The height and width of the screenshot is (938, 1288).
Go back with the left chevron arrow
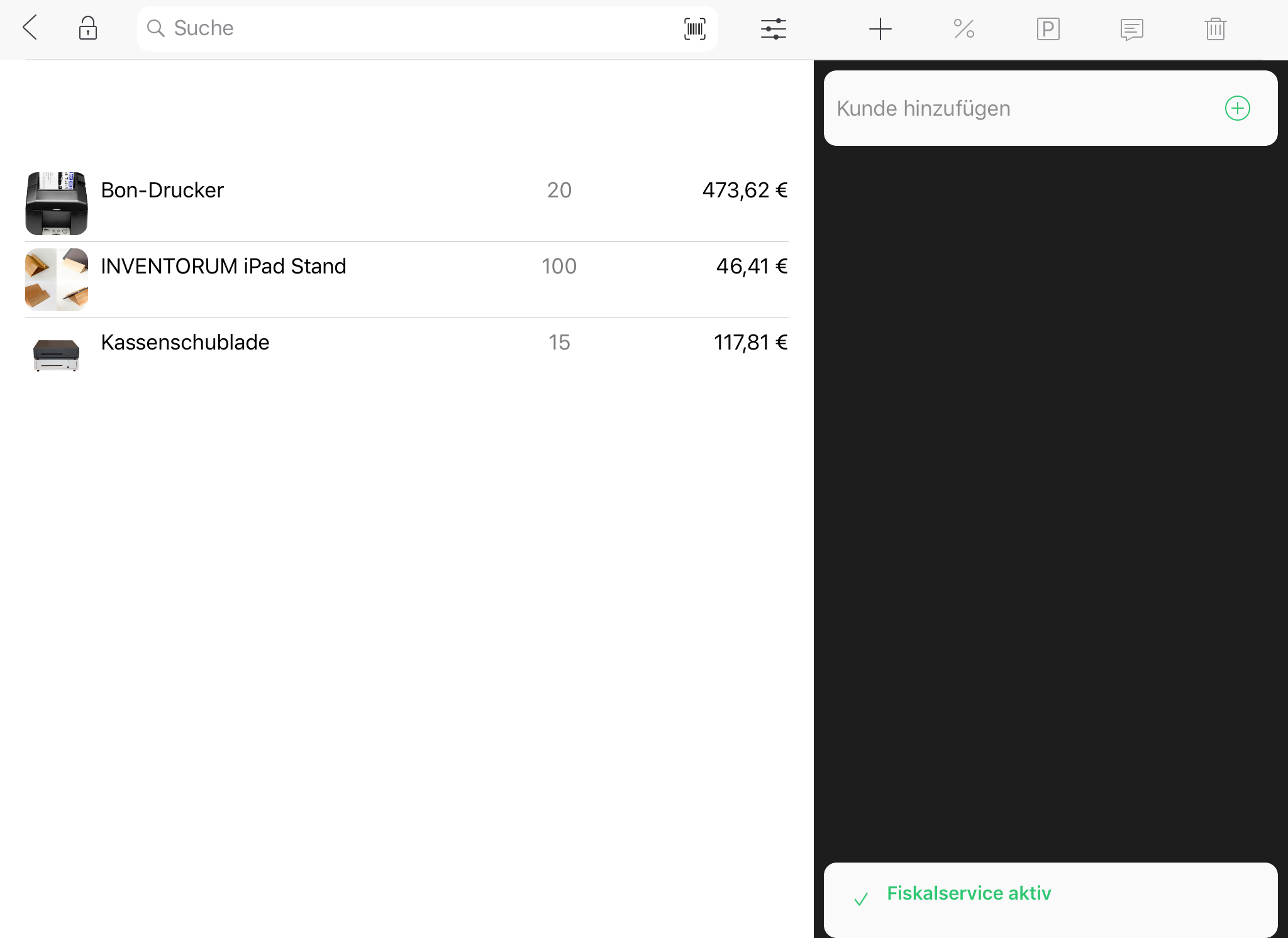click(x=30, y=28)
